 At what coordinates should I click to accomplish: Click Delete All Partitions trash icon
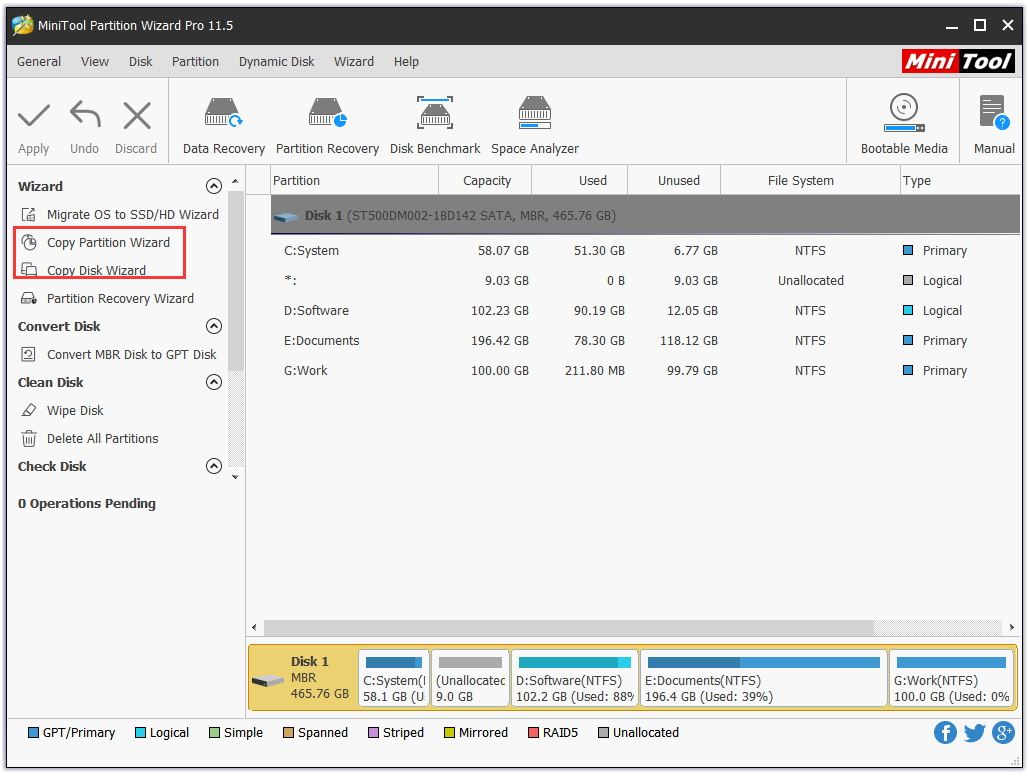[x=29, y=439]
